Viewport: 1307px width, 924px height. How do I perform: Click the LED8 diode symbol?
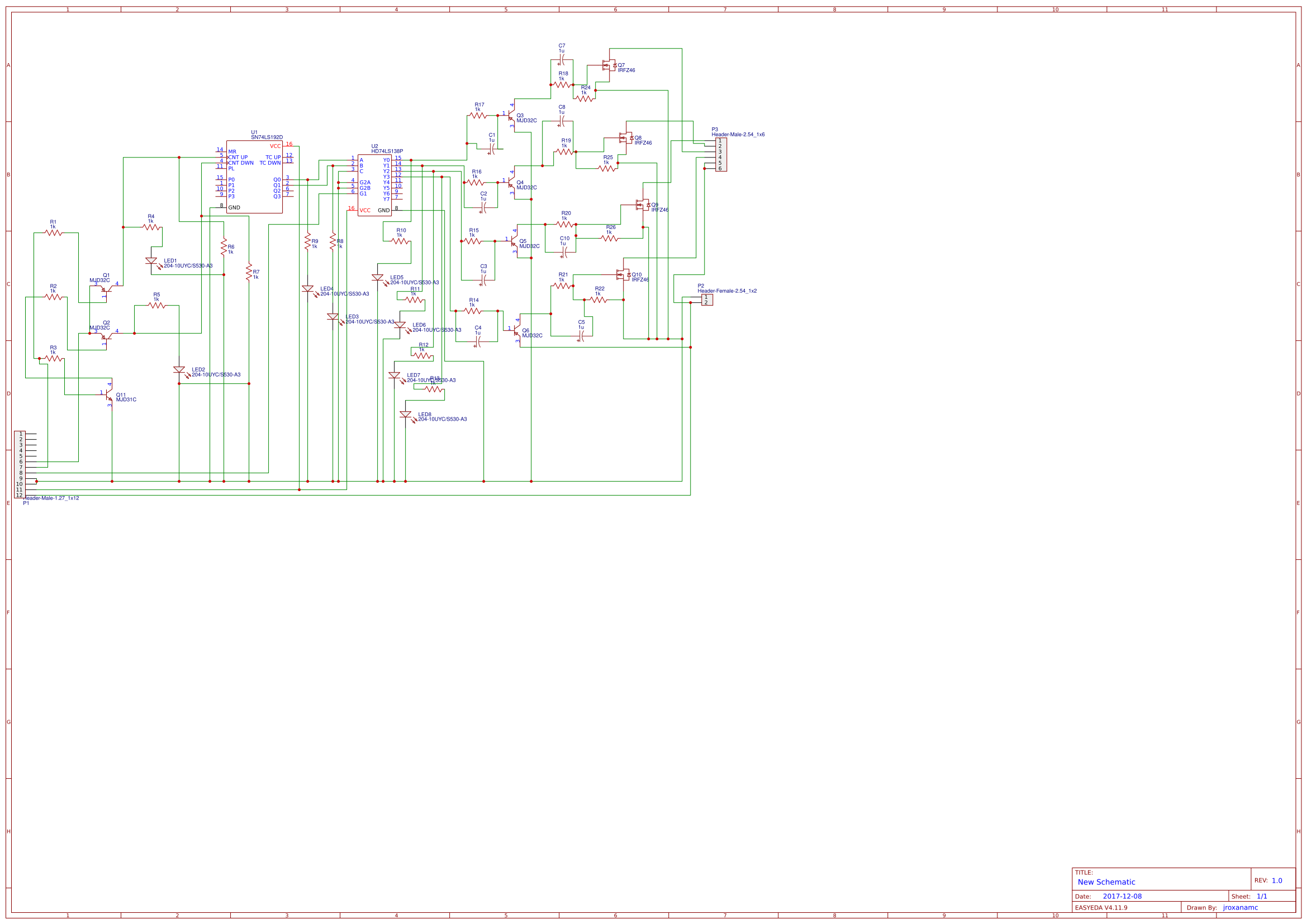coord(405,415)
